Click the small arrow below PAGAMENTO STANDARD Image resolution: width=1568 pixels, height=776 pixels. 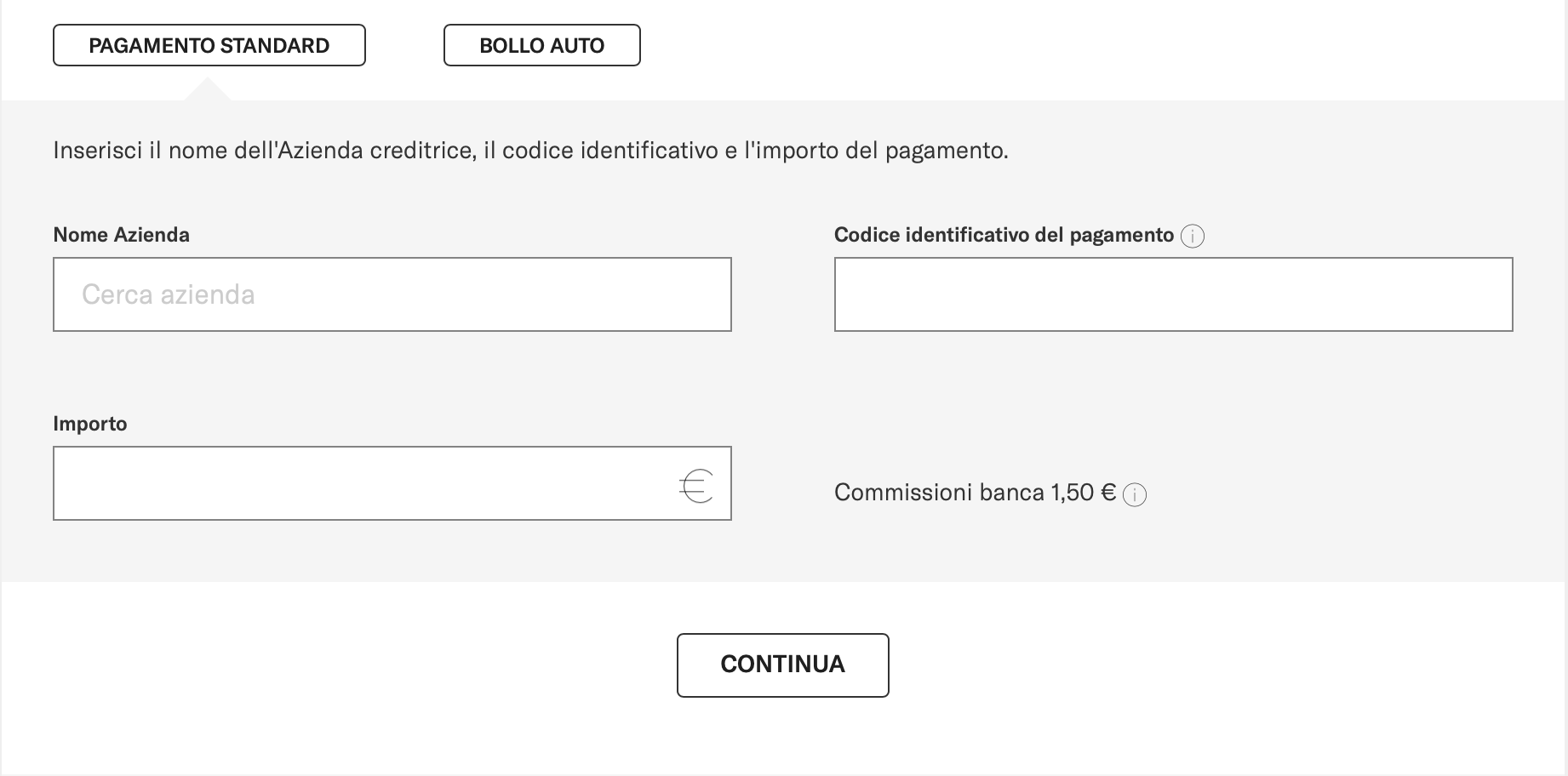pyautogui.click(x=209, y=89)
